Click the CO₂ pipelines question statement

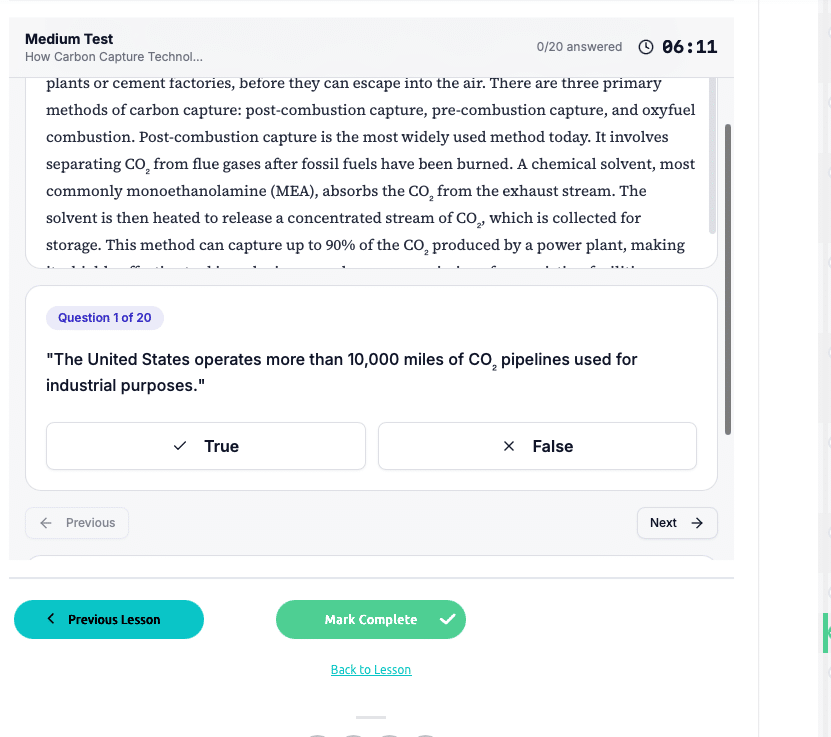point(342,372)
